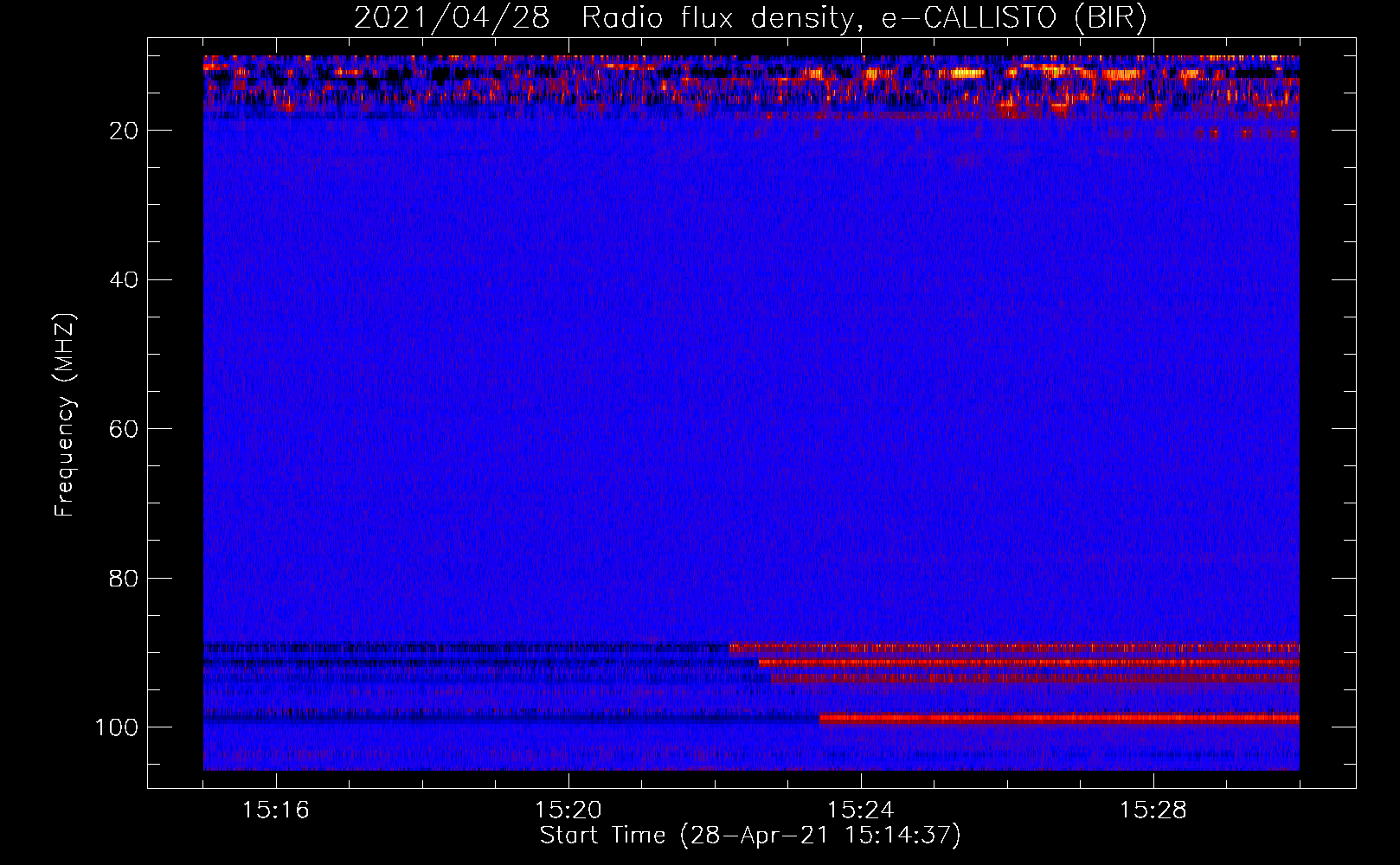
Task: Click the 'Frequency (MHZ)' axis label
Action: tap(65, 415)
